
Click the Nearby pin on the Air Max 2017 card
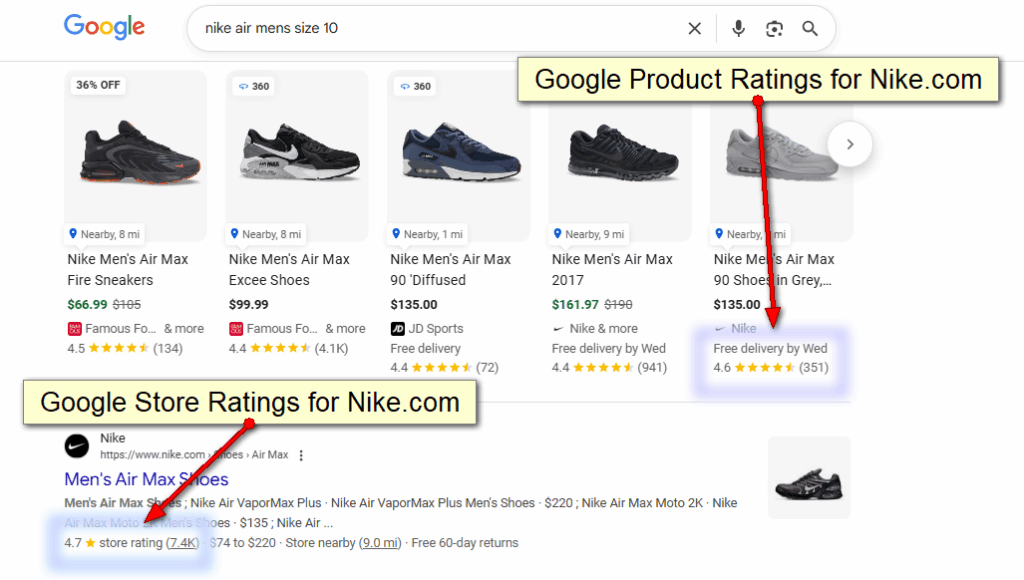pyautogui.click(x=588, y=234)
